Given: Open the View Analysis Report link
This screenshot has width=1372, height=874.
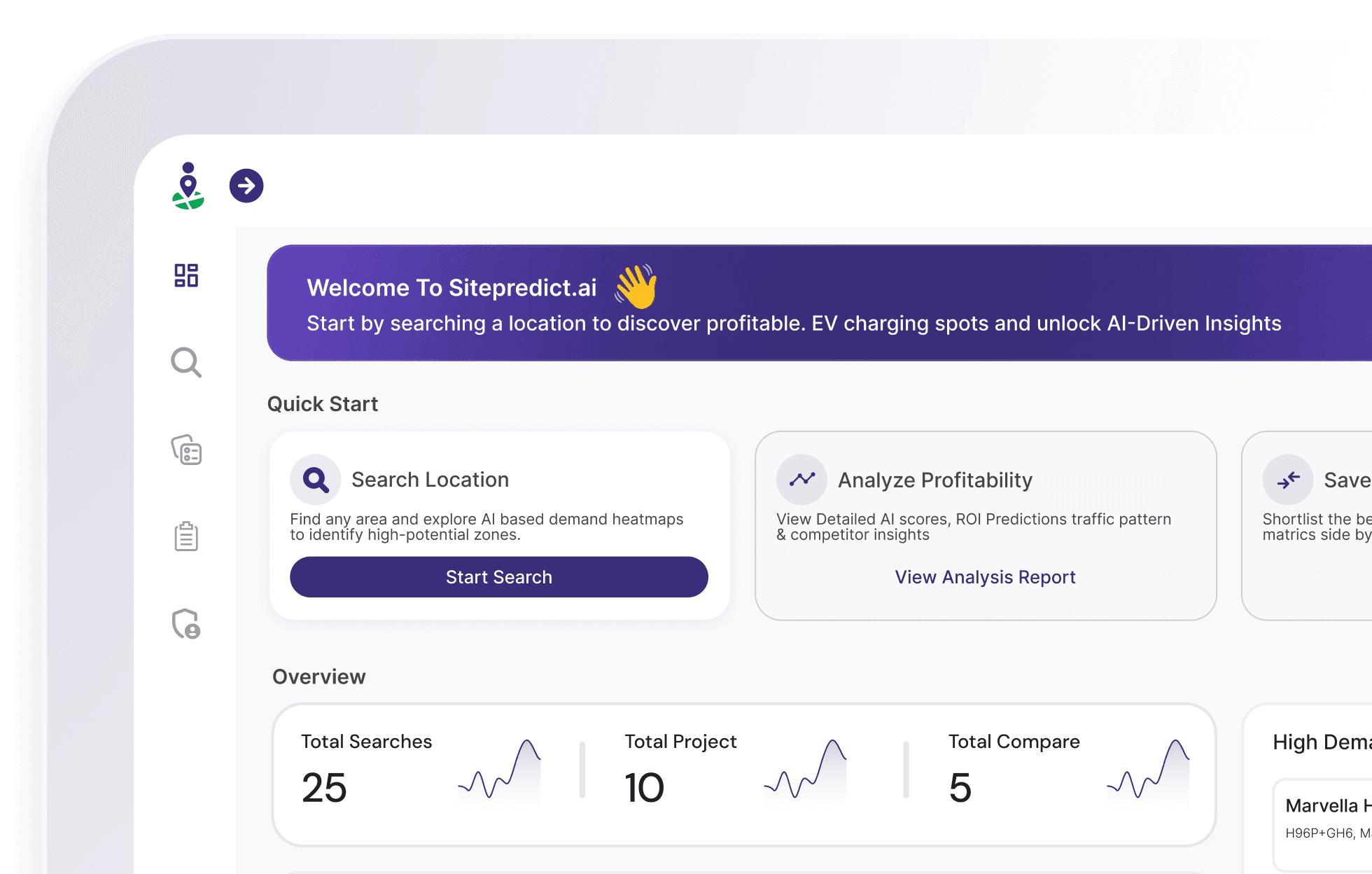Looking at the screenshot, I should (985, 577).
